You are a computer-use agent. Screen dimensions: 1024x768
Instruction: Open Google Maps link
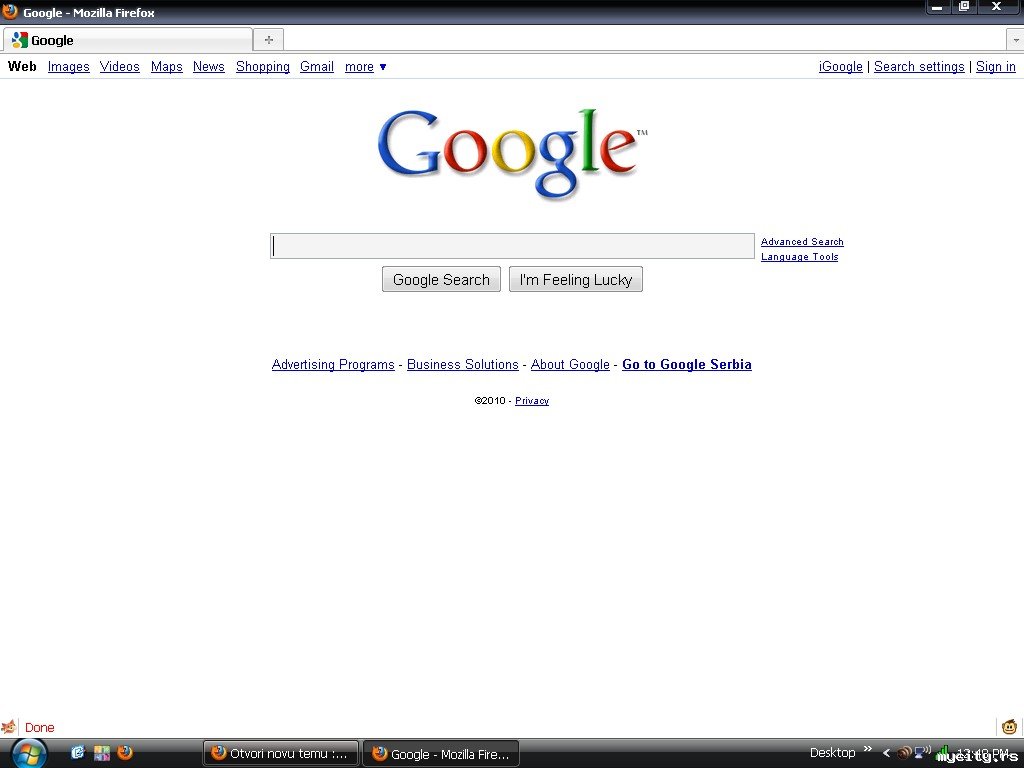pyautogui.click(x=167, y=67)
